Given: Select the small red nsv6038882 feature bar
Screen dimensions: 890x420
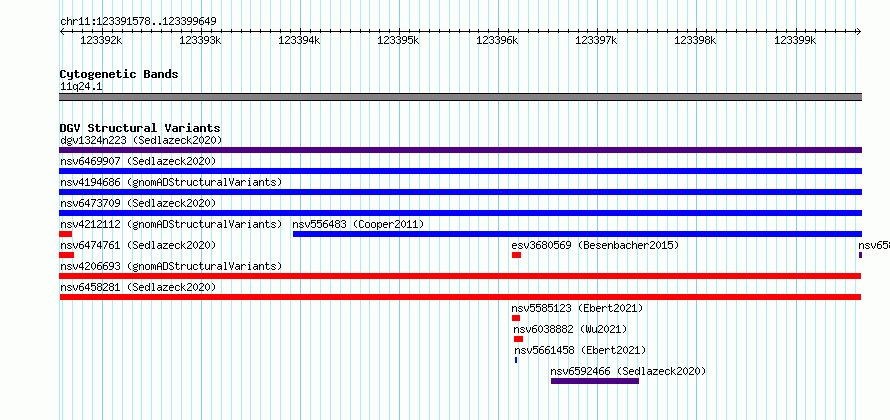Looking at the screenshot, I should tap(519, 339).
